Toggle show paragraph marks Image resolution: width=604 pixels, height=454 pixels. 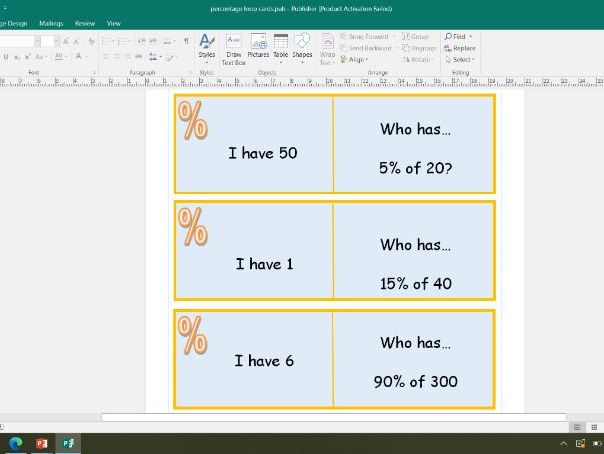(186, 41)
